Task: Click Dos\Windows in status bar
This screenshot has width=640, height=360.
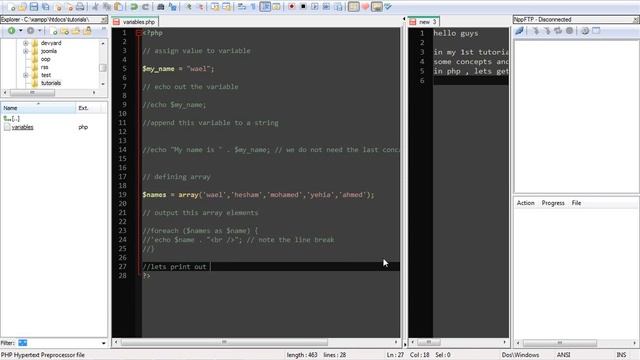Action: coord(520,355)
